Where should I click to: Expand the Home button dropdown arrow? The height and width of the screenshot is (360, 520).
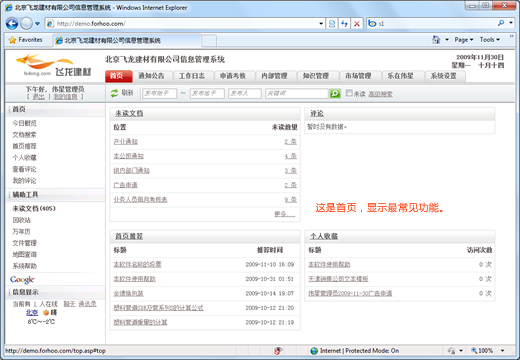pyautogui.click(x=447, y=40)
